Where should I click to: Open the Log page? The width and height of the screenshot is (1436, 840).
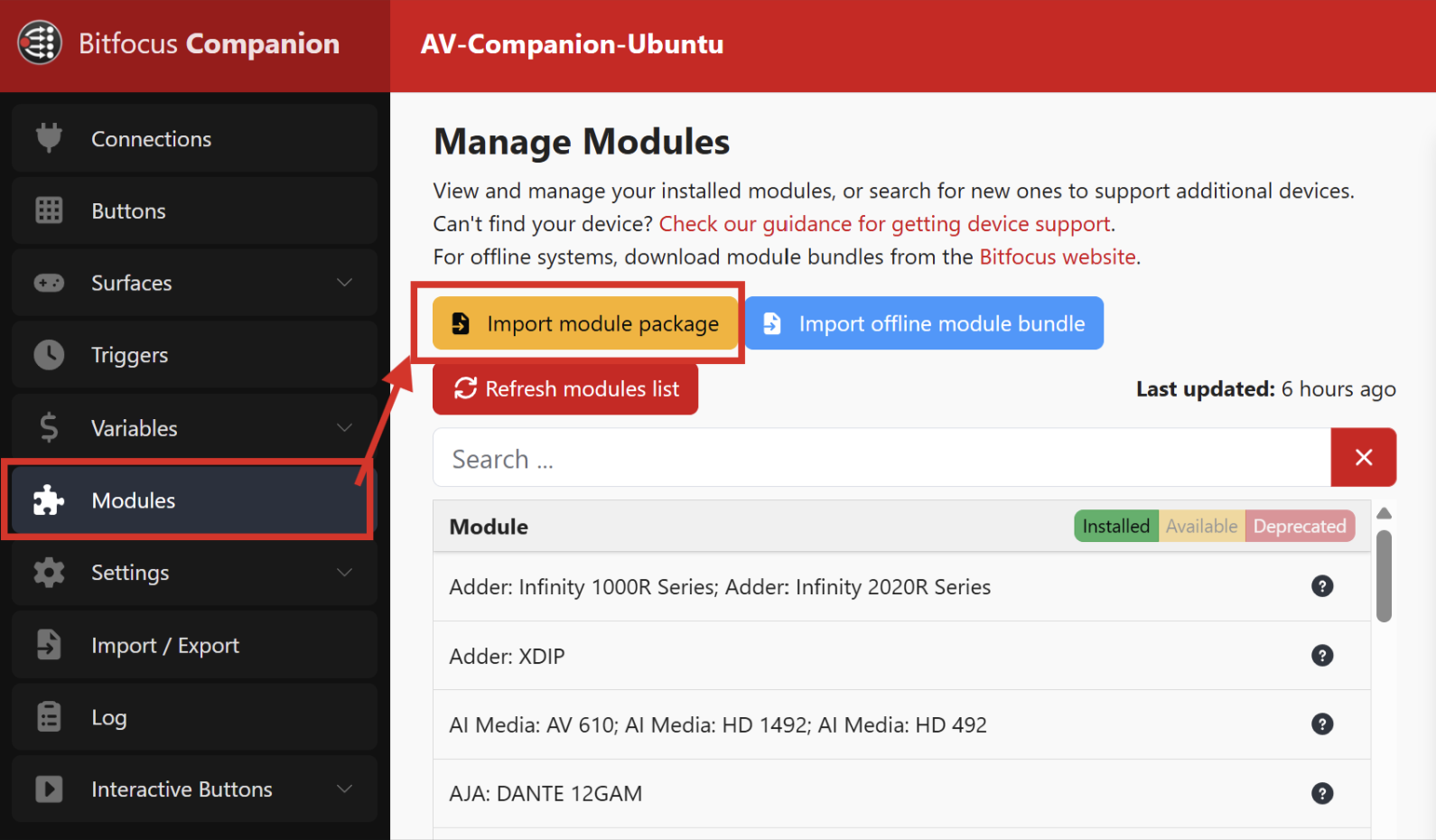[x=194, y=717]
